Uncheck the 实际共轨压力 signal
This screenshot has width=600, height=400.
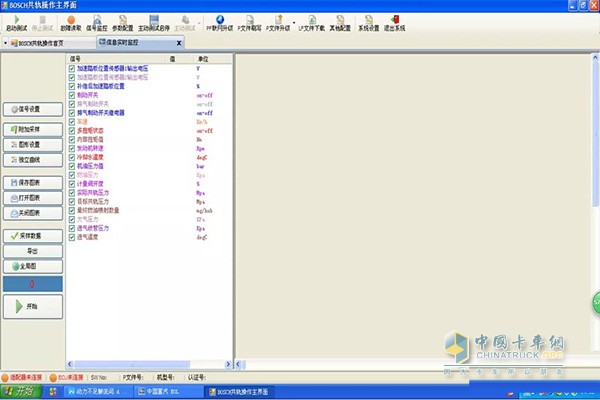72,193
